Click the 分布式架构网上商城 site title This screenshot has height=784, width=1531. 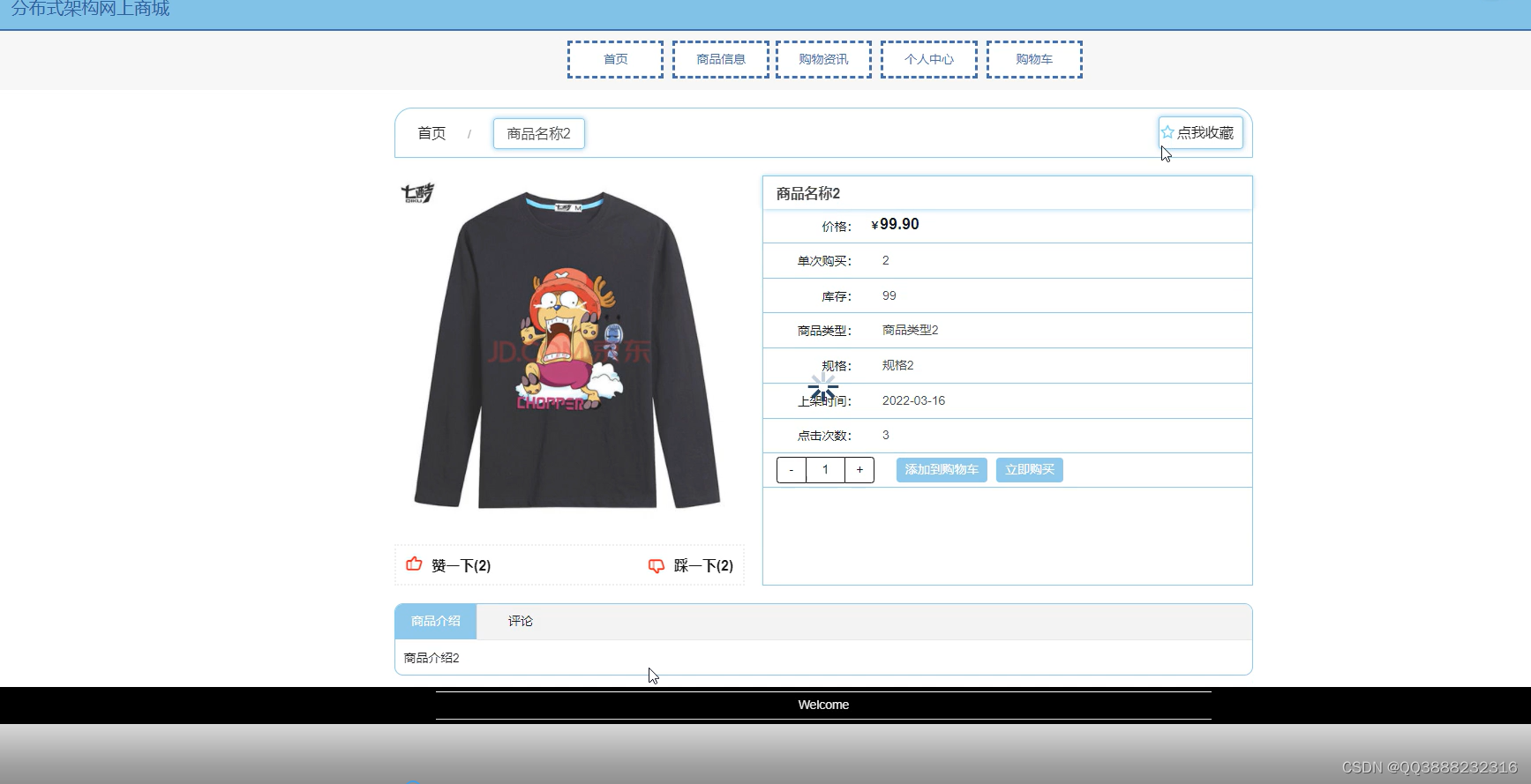click(90, 9)
